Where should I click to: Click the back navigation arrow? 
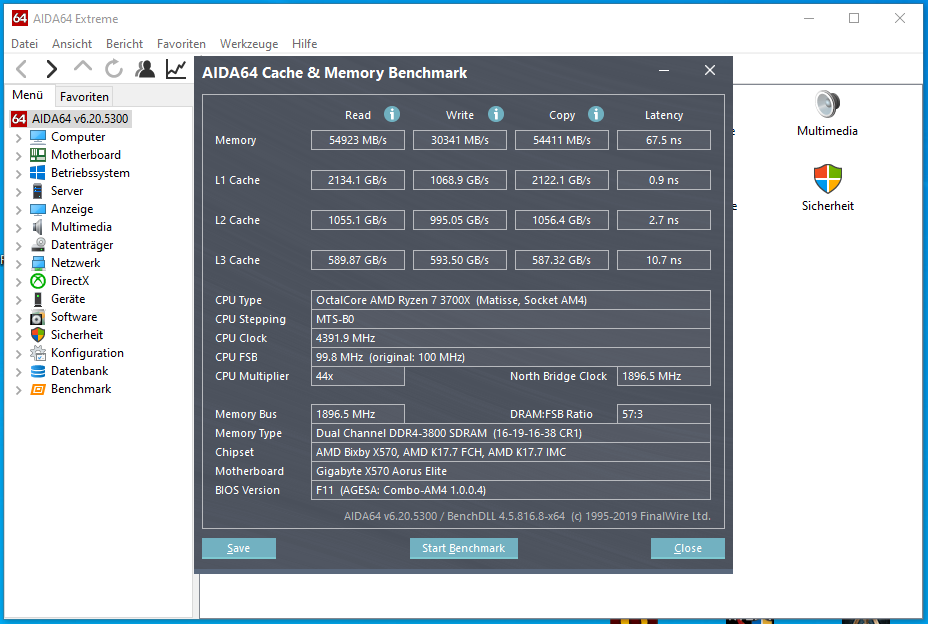[x=21, y=68]
